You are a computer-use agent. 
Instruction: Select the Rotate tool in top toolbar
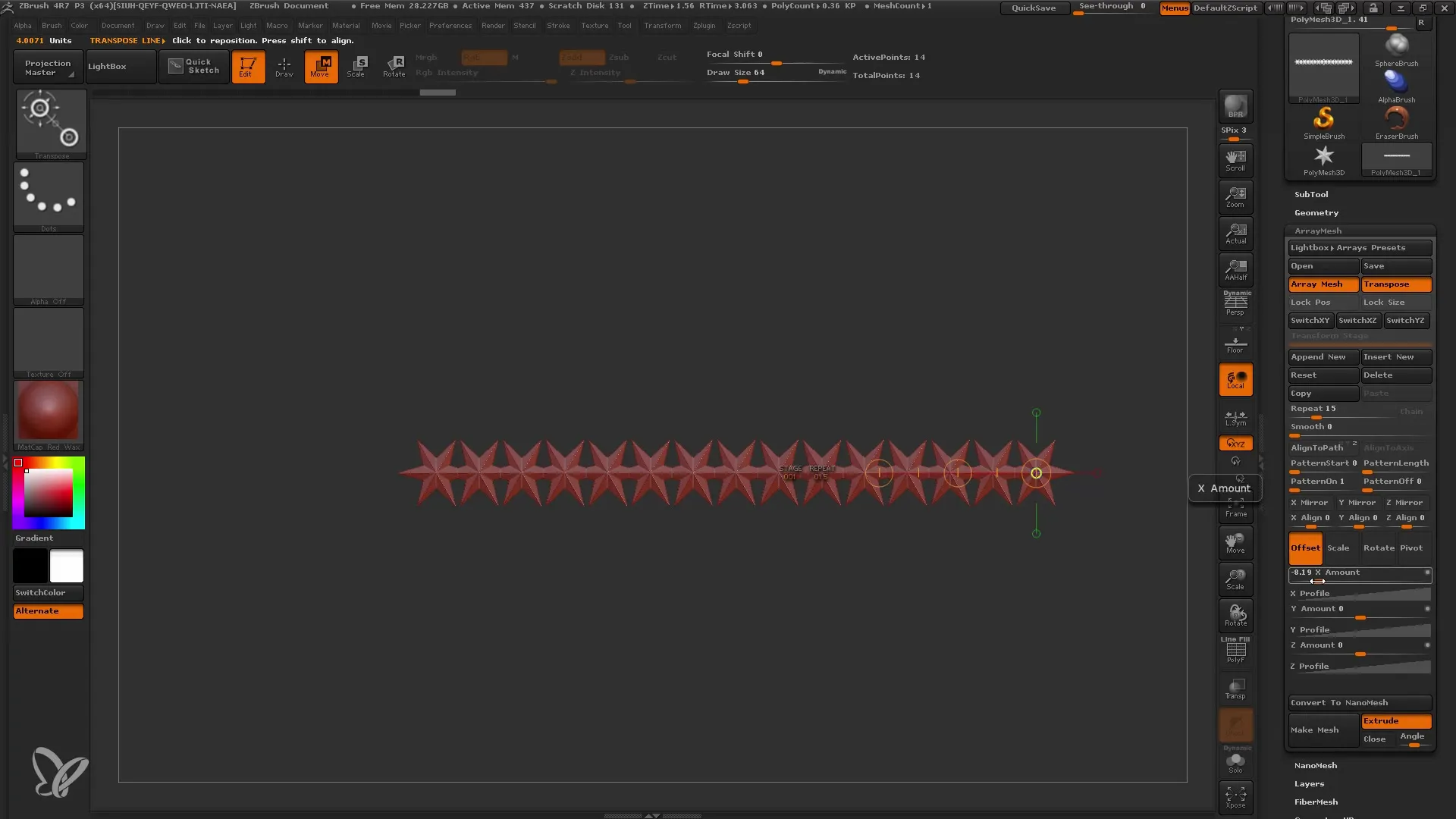coord(394,67)
